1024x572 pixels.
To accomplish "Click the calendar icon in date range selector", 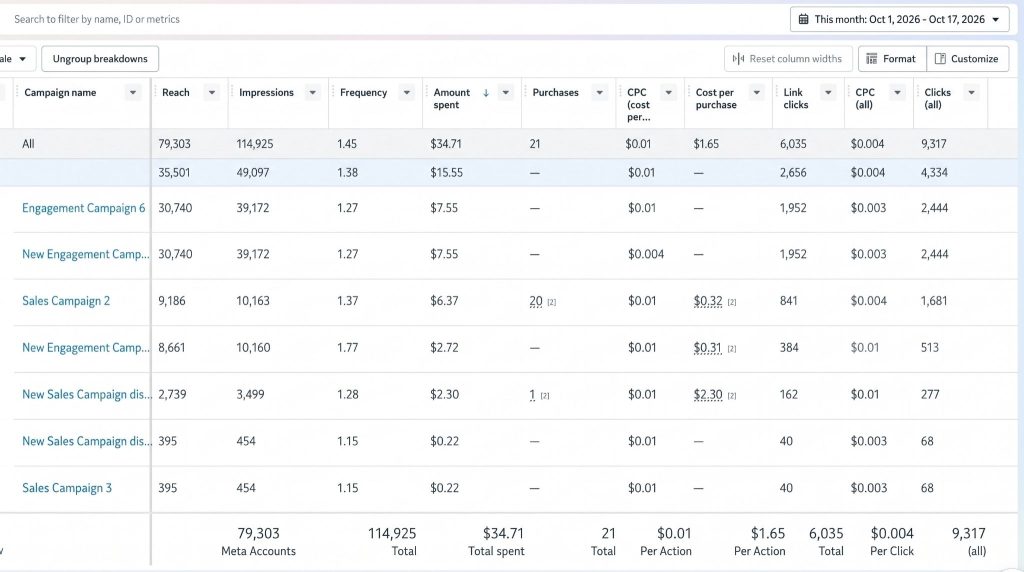I will (x=803, y=20).
